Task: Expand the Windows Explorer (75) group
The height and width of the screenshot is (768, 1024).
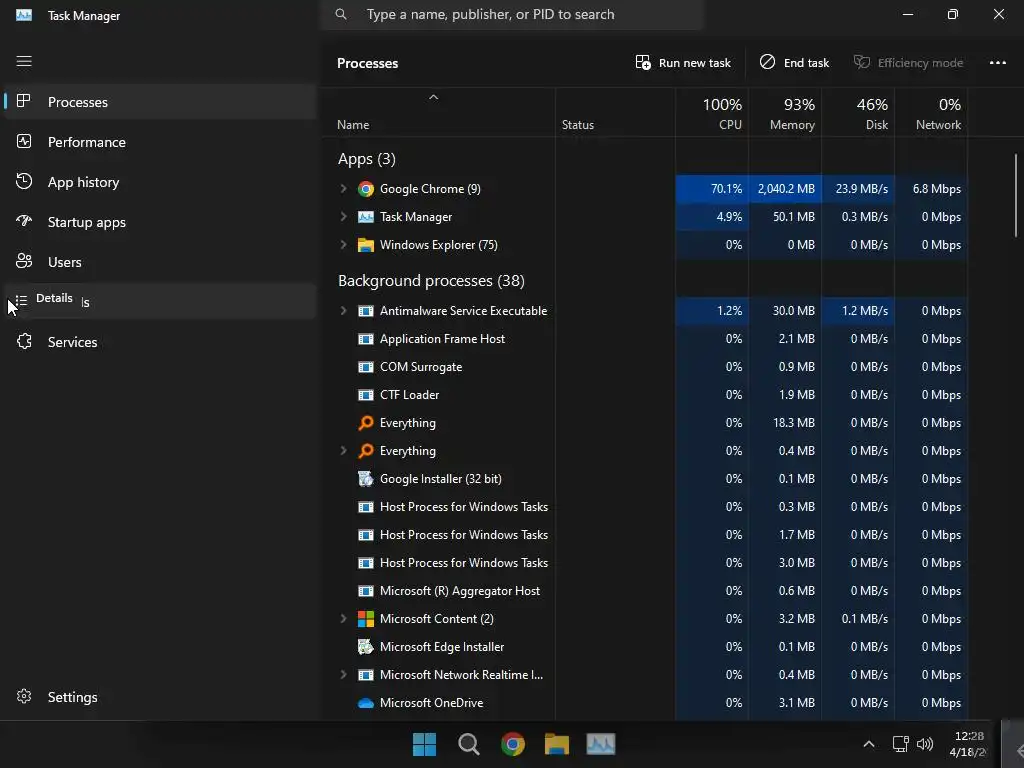Action: tap(344, 245)
